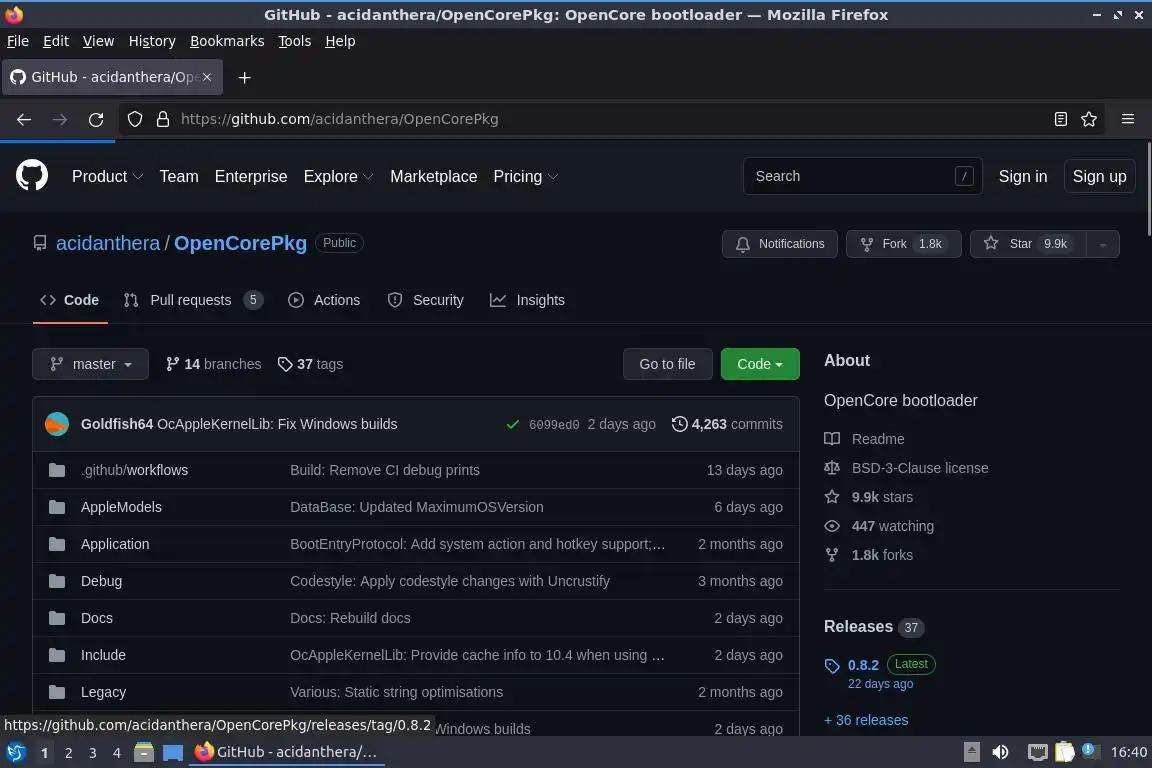Open the Marketplace navigation link
This screenshot has height=768, width=1152.
click(x=433, y=176)
